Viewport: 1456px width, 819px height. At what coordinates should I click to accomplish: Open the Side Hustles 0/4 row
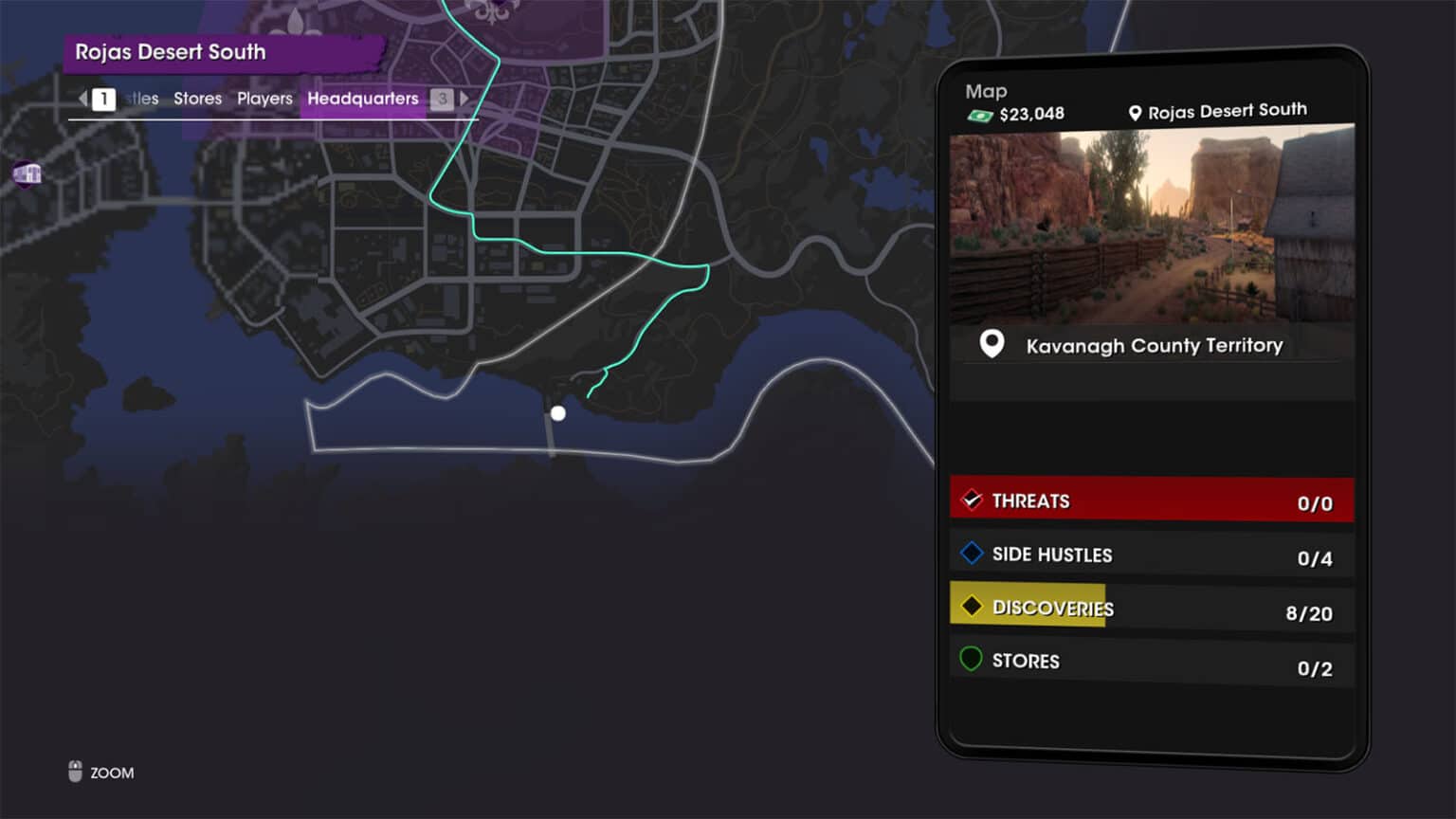point(1152,555)
